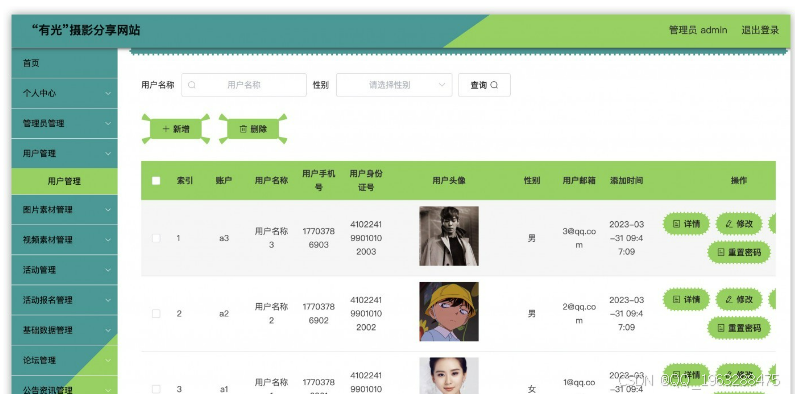
Task: Open 首页 in the sidebar
Action: coord(64,63)
